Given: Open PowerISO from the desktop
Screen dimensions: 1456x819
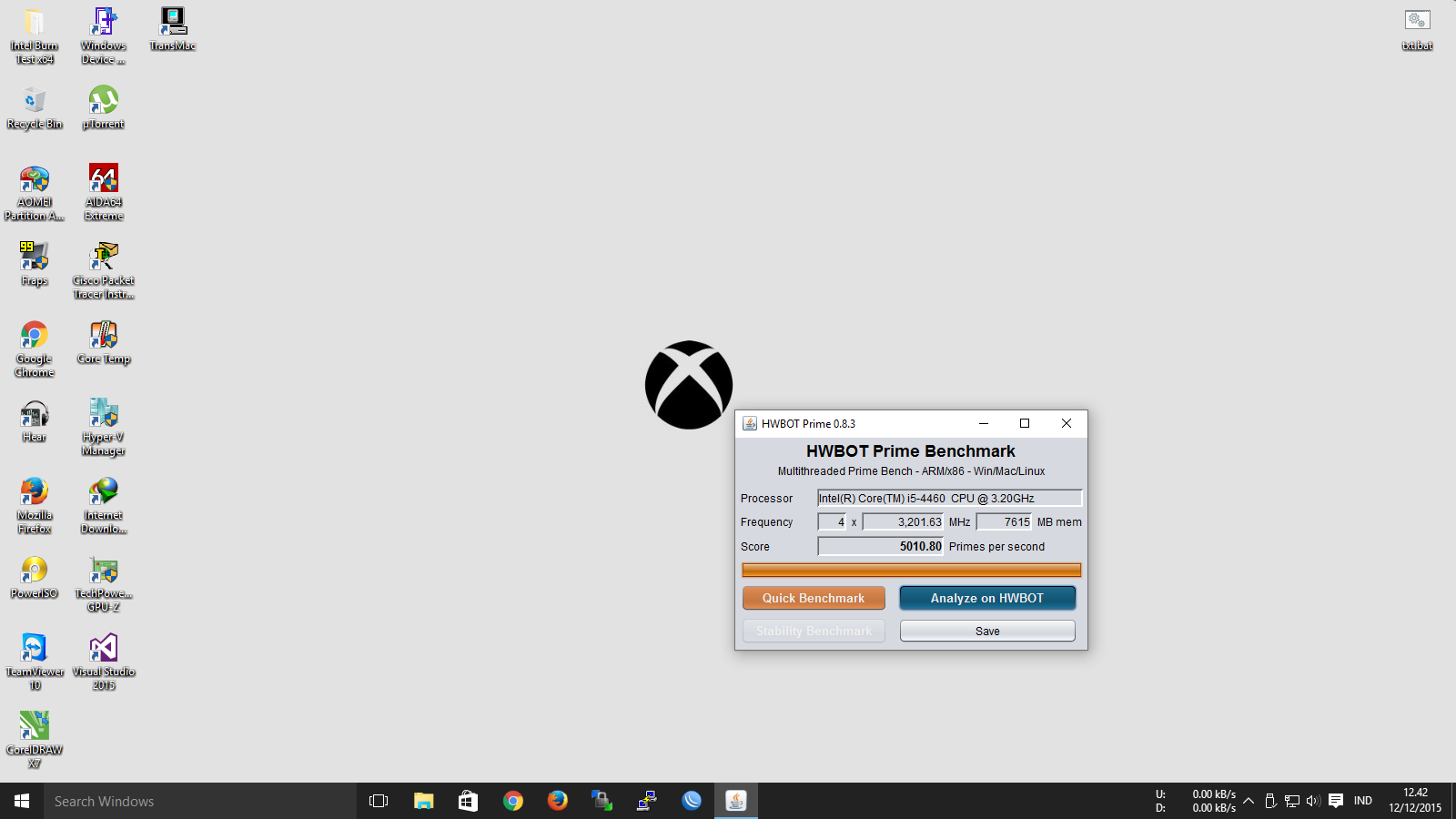Looking at the screenshot, I should 35,577.
